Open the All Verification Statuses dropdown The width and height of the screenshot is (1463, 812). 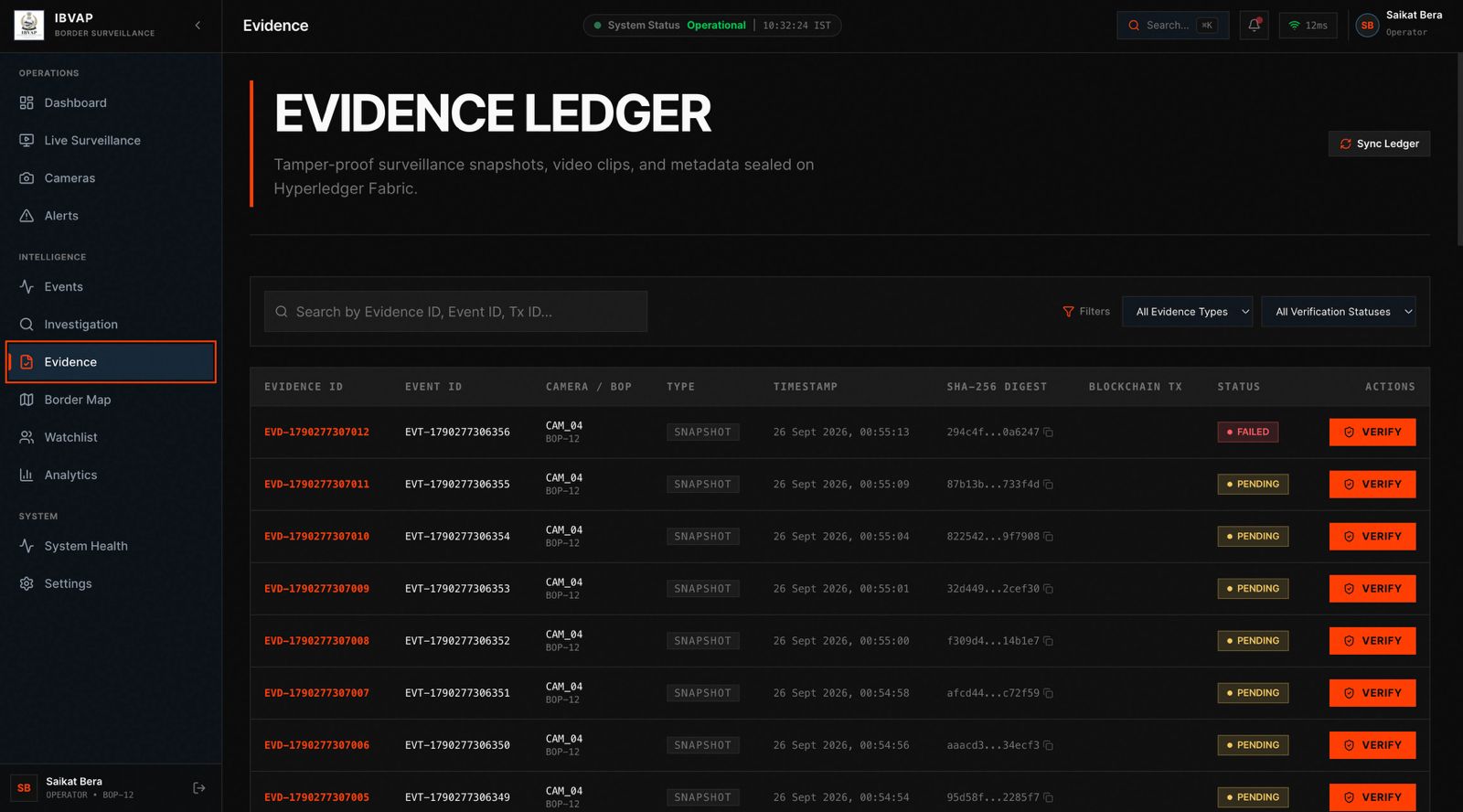point(1339,312)
